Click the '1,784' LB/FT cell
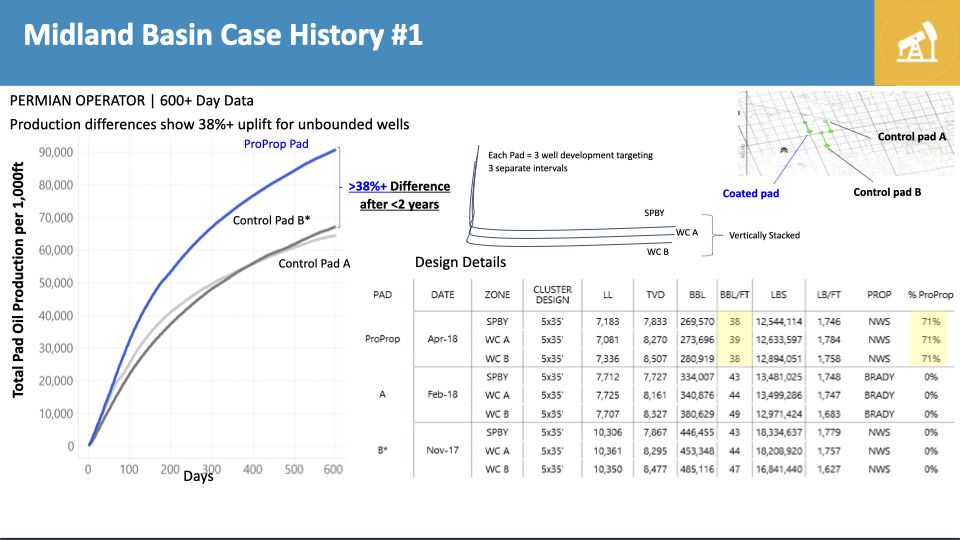This screenshot has width=960, height=540. tap(828, 340)
